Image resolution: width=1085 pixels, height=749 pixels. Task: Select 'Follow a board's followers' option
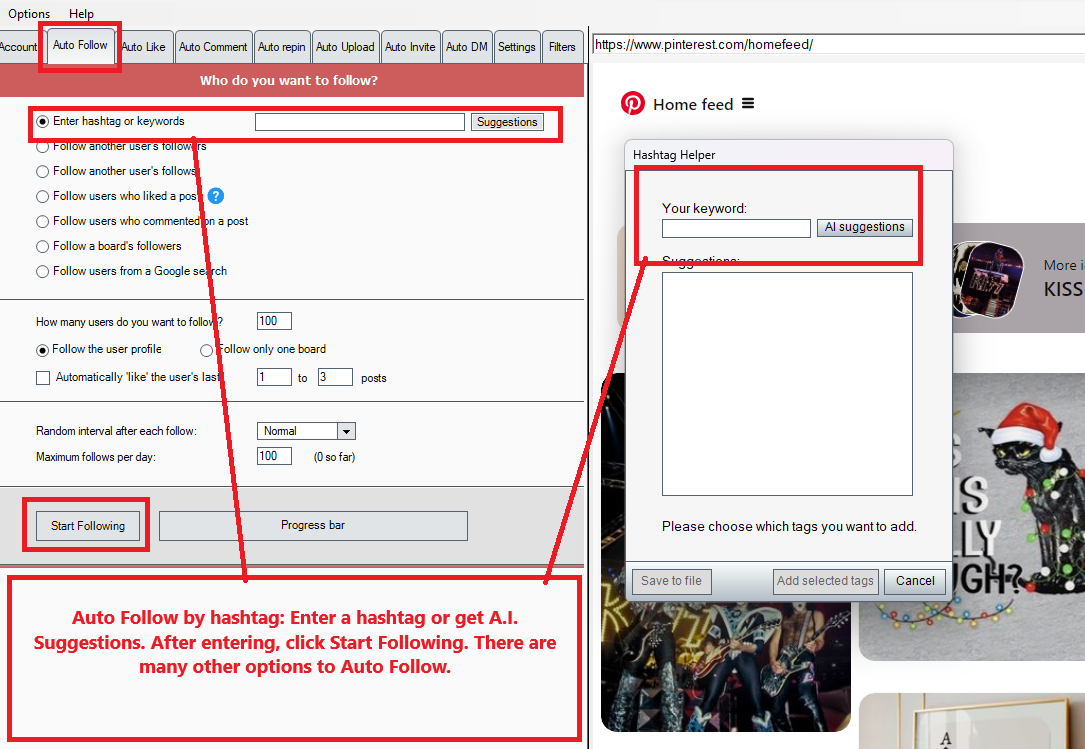click(43, 246)
